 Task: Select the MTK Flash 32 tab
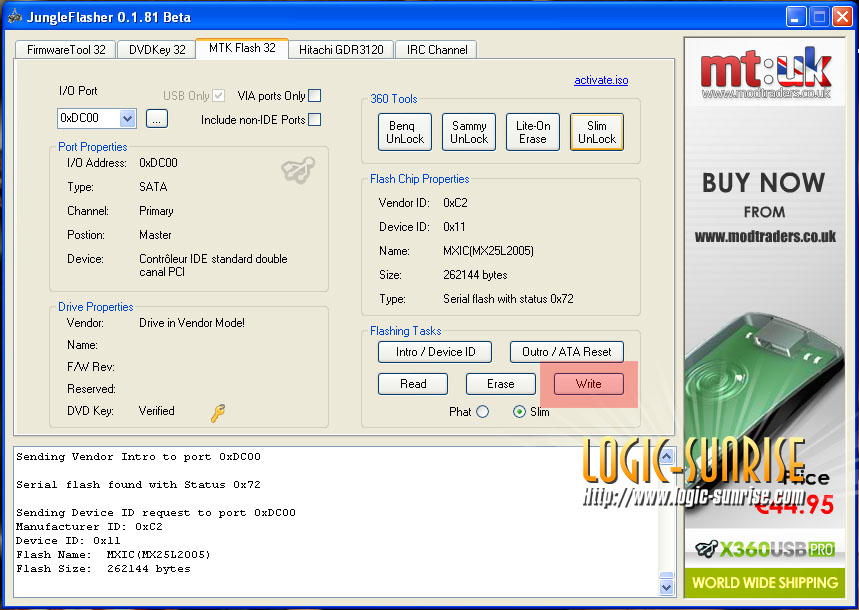(242, 48)
